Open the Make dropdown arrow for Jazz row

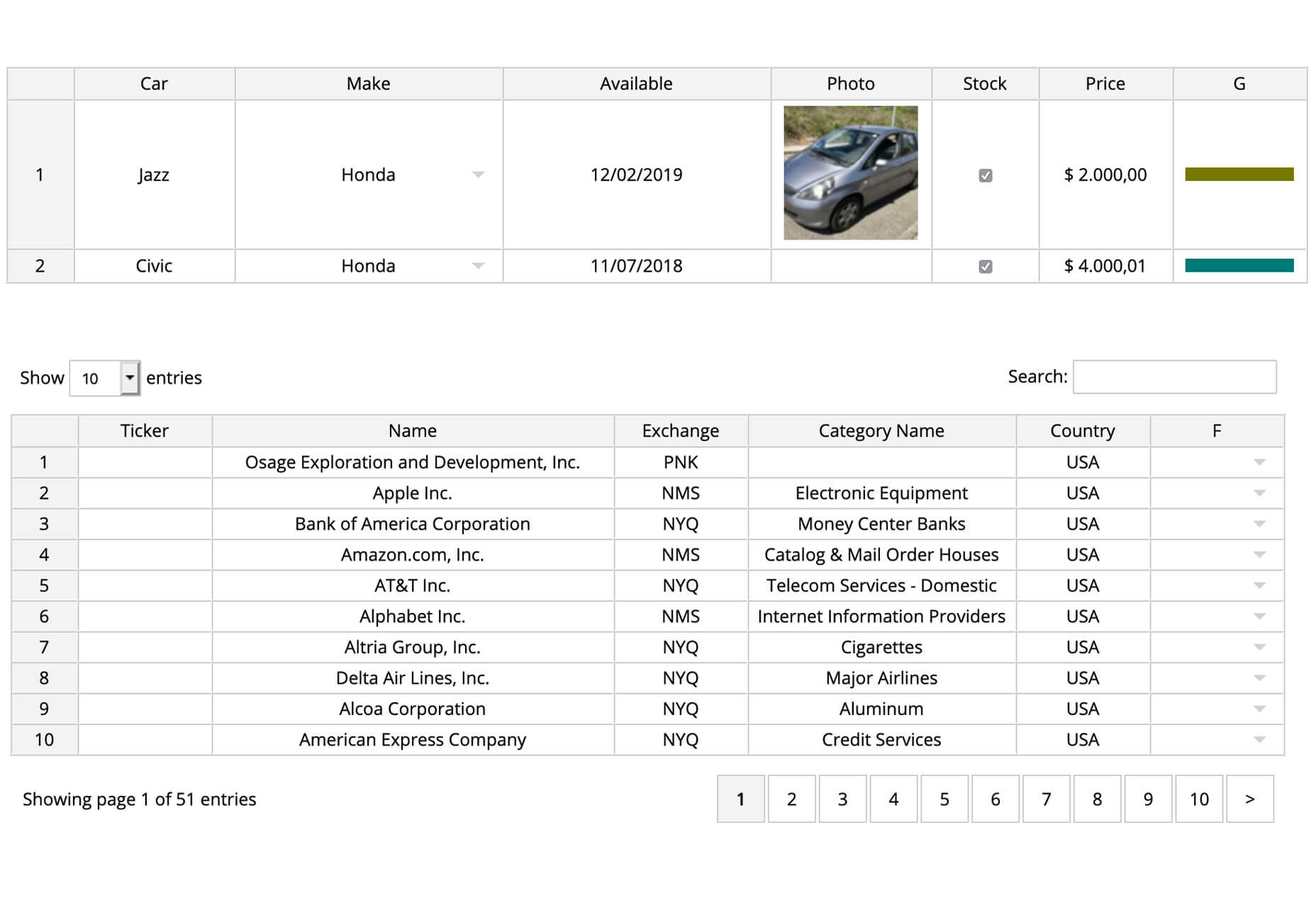(x=478, y=175)
